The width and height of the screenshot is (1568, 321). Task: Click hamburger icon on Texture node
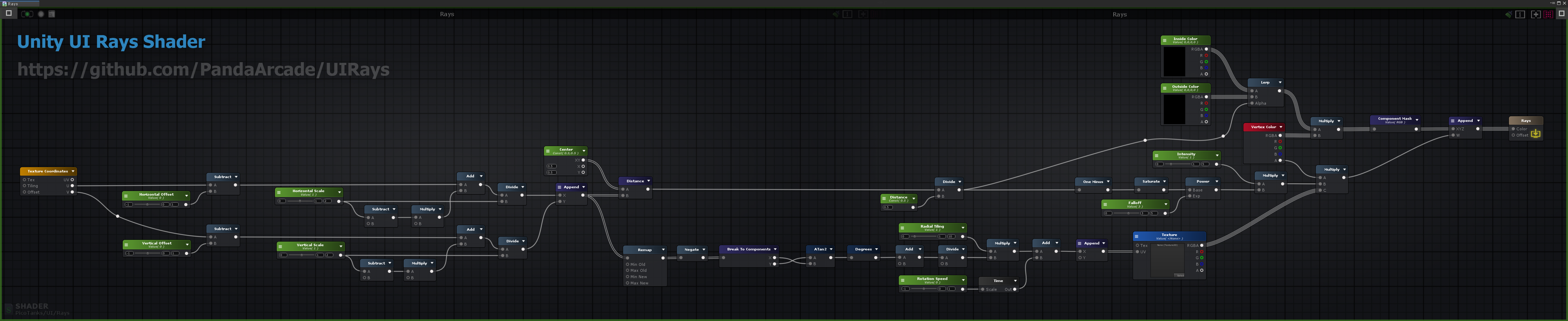1137,236
